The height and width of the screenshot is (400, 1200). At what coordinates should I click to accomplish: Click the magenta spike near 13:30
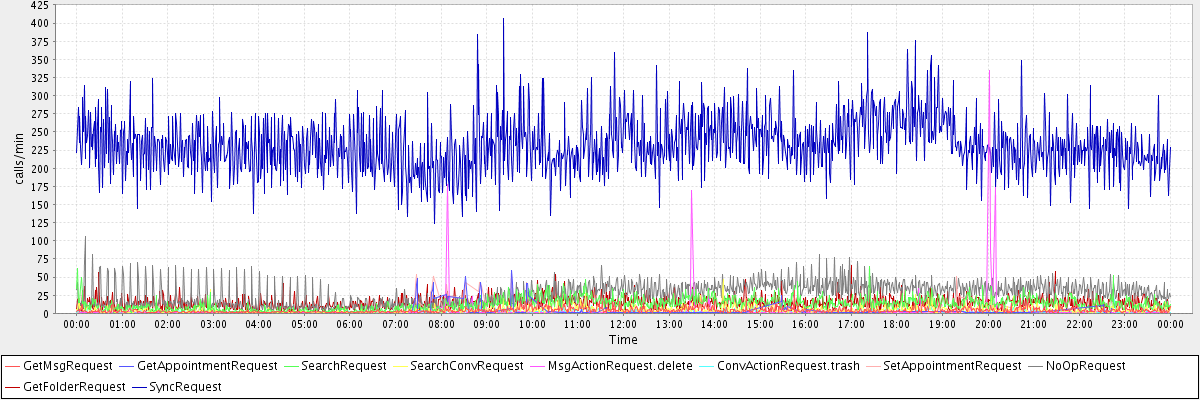click(691, 192)
